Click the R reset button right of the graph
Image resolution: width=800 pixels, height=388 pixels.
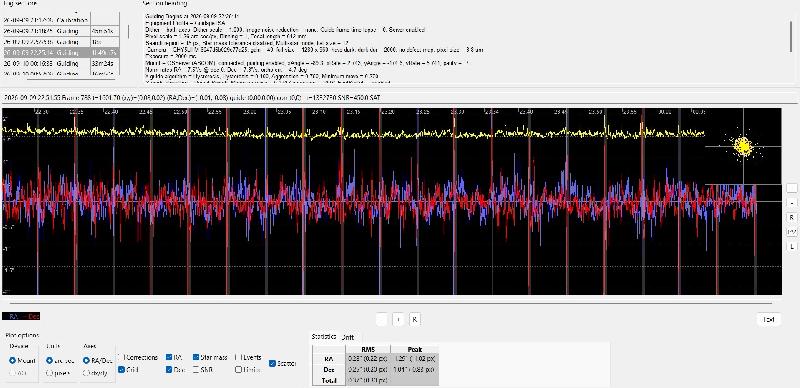pyautogui.click(x=791, y=217)
